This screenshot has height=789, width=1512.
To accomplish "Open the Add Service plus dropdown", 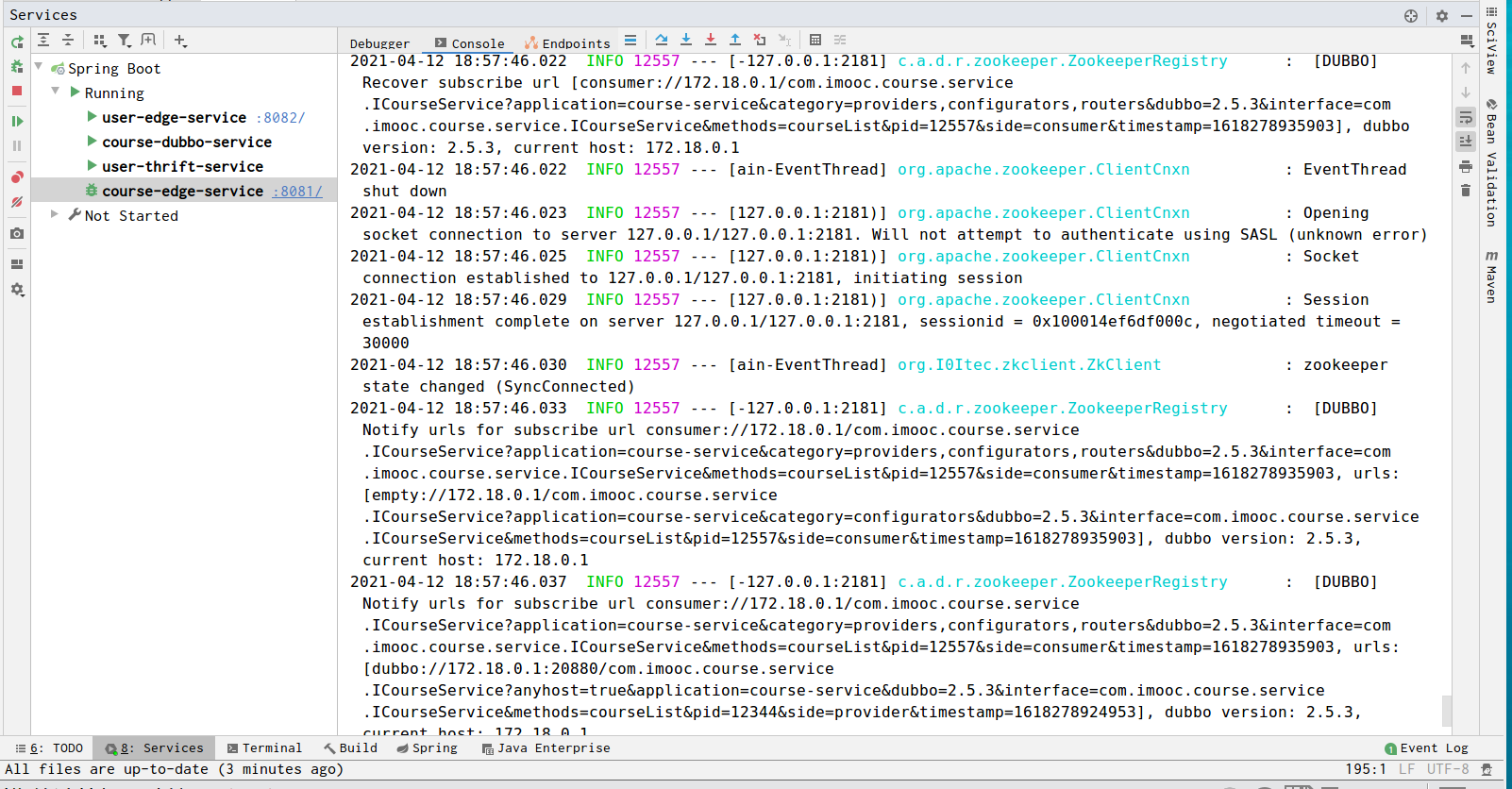I will pos(180,41).
